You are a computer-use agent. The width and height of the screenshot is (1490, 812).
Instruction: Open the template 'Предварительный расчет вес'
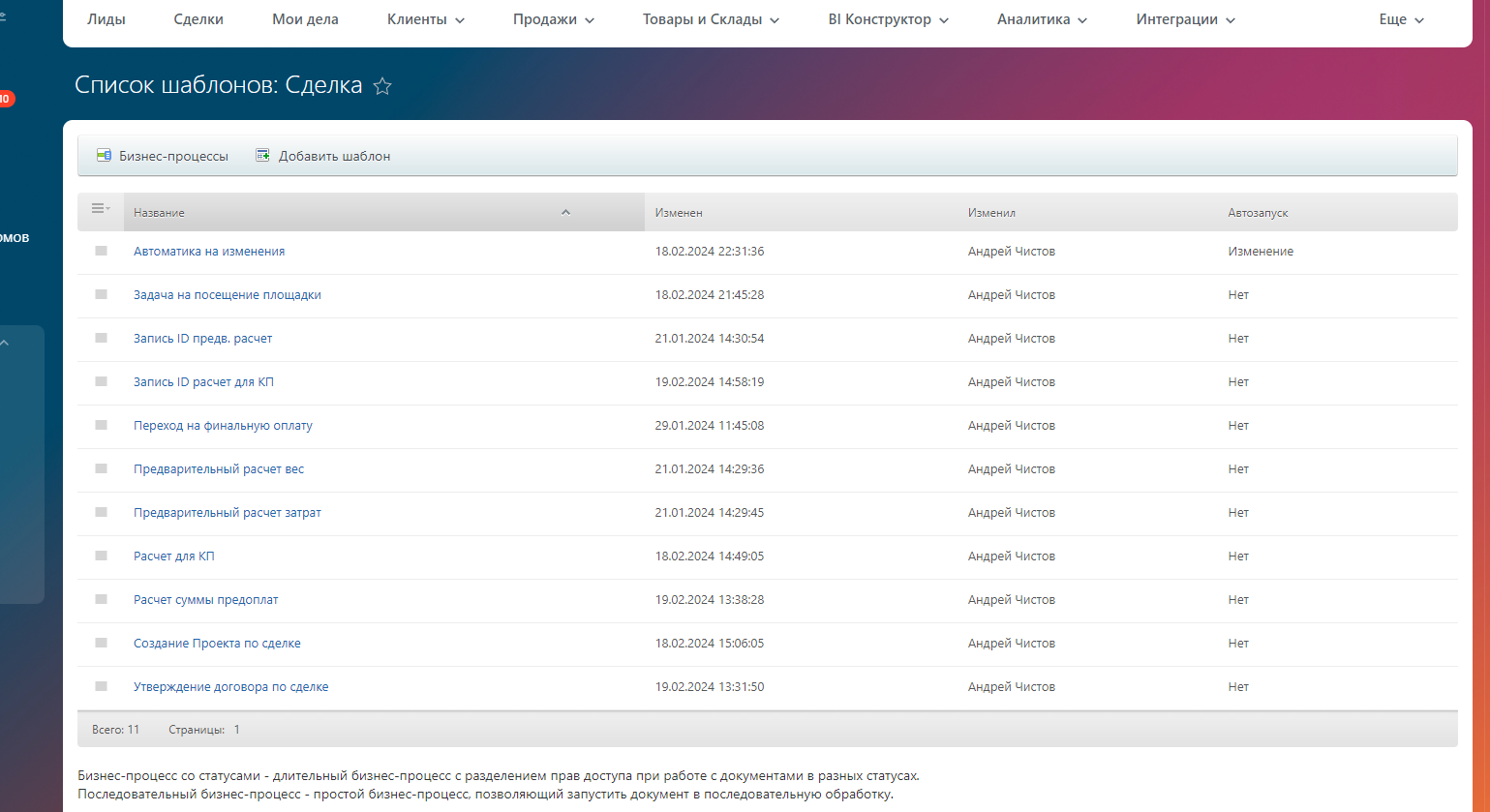(x=219, y=468)
